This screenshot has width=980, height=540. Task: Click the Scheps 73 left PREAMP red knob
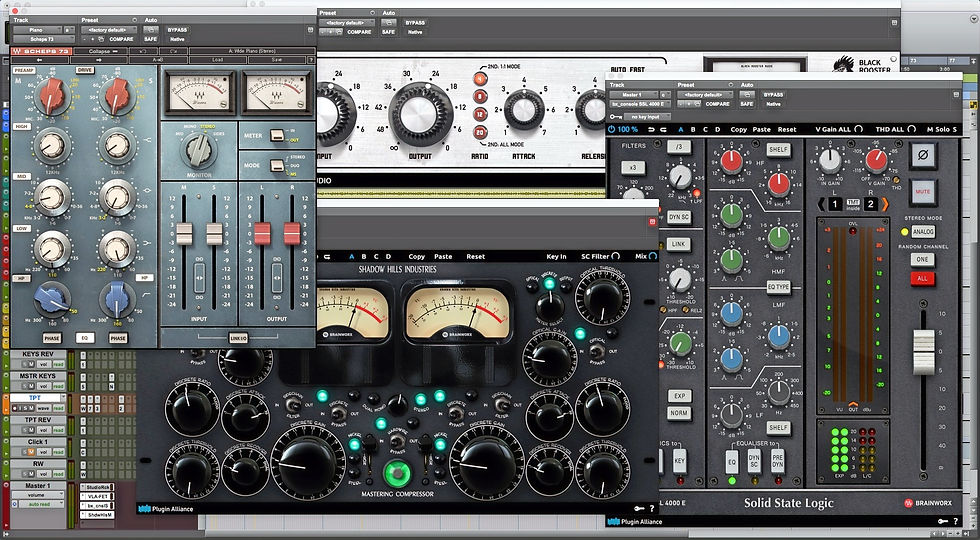click(52, 96)
